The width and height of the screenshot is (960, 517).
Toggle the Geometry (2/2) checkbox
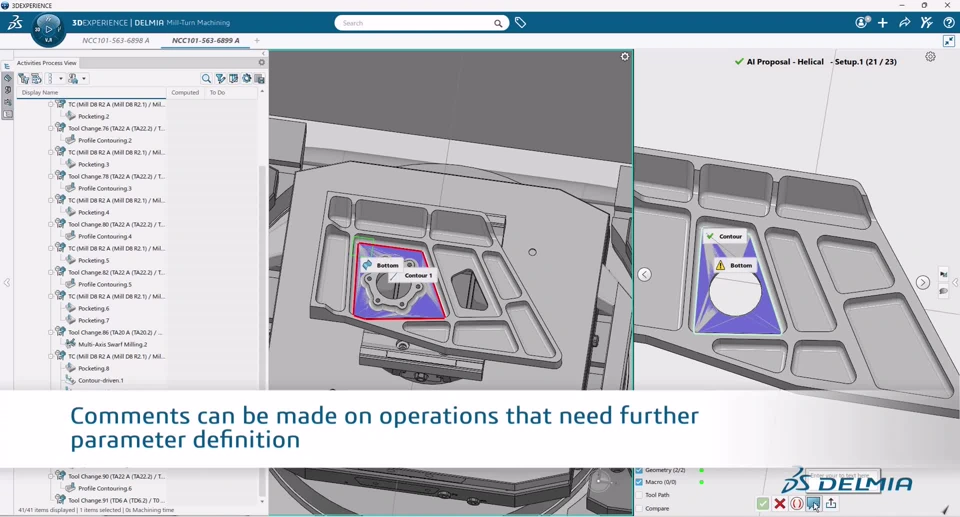pyautogui.click(x=639, y=470)
